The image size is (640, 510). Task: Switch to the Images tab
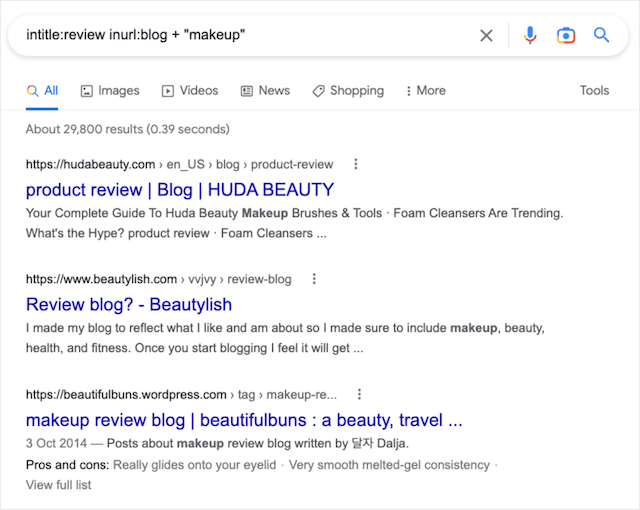(110, 91)
